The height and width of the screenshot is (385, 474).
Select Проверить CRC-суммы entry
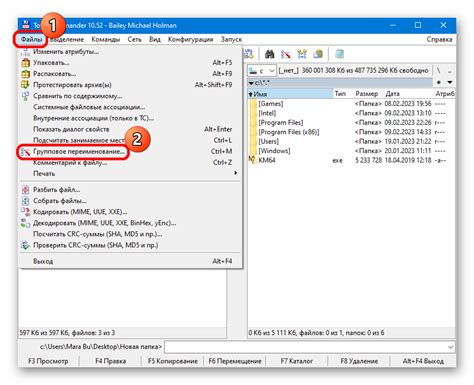tap(130, 245)
